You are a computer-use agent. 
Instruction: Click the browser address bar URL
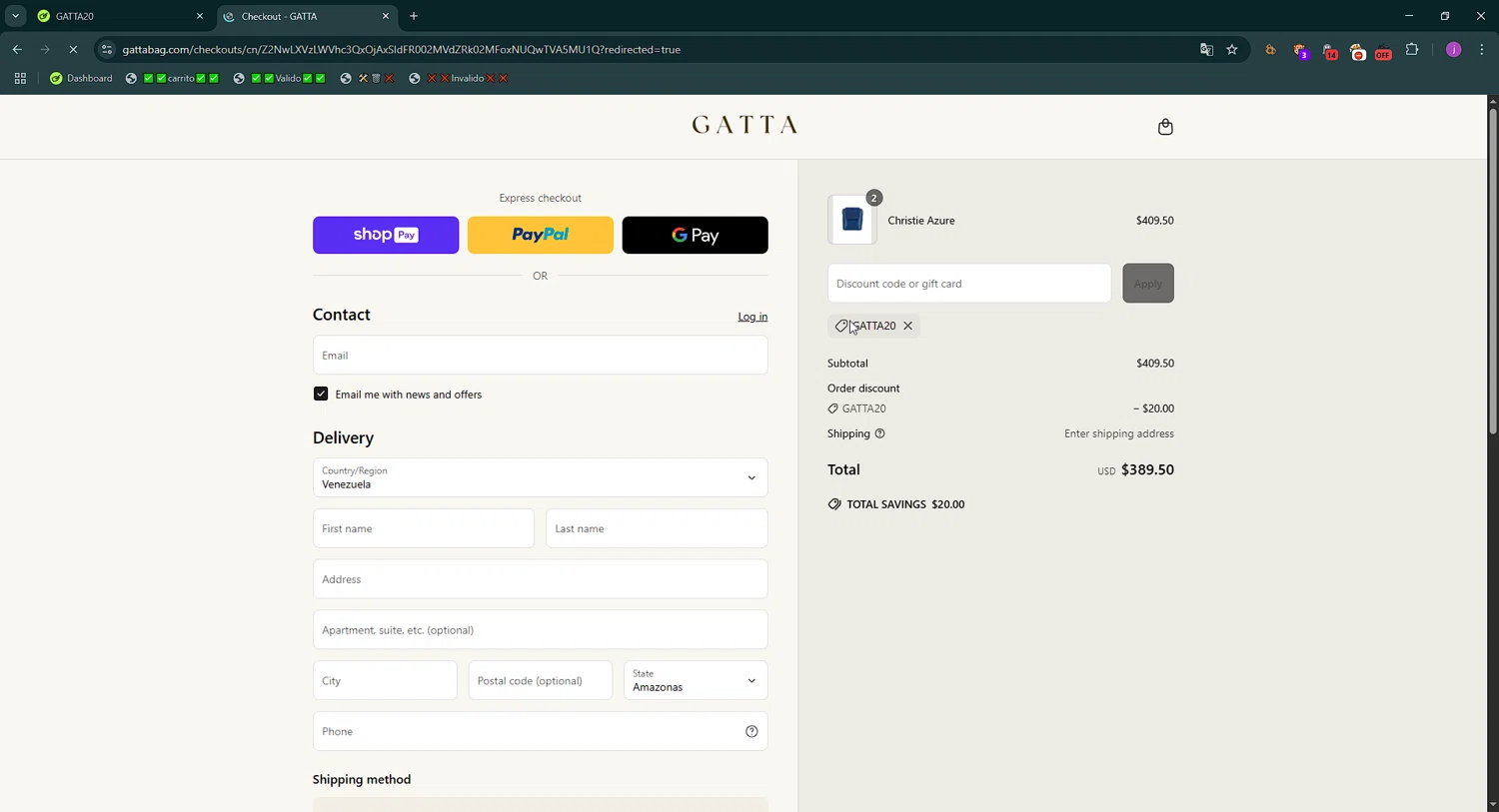point(401,50)
